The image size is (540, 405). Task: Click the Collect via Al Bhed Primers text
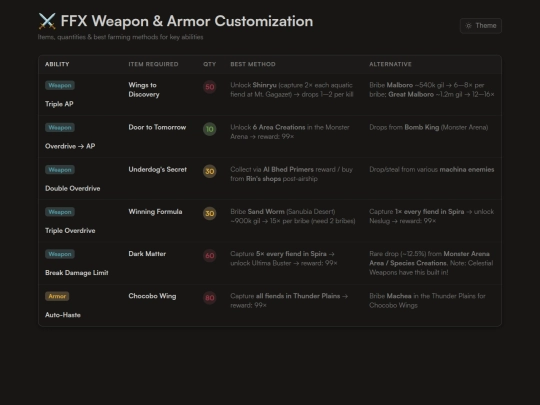pyautogui.click(x=291, y=174)
